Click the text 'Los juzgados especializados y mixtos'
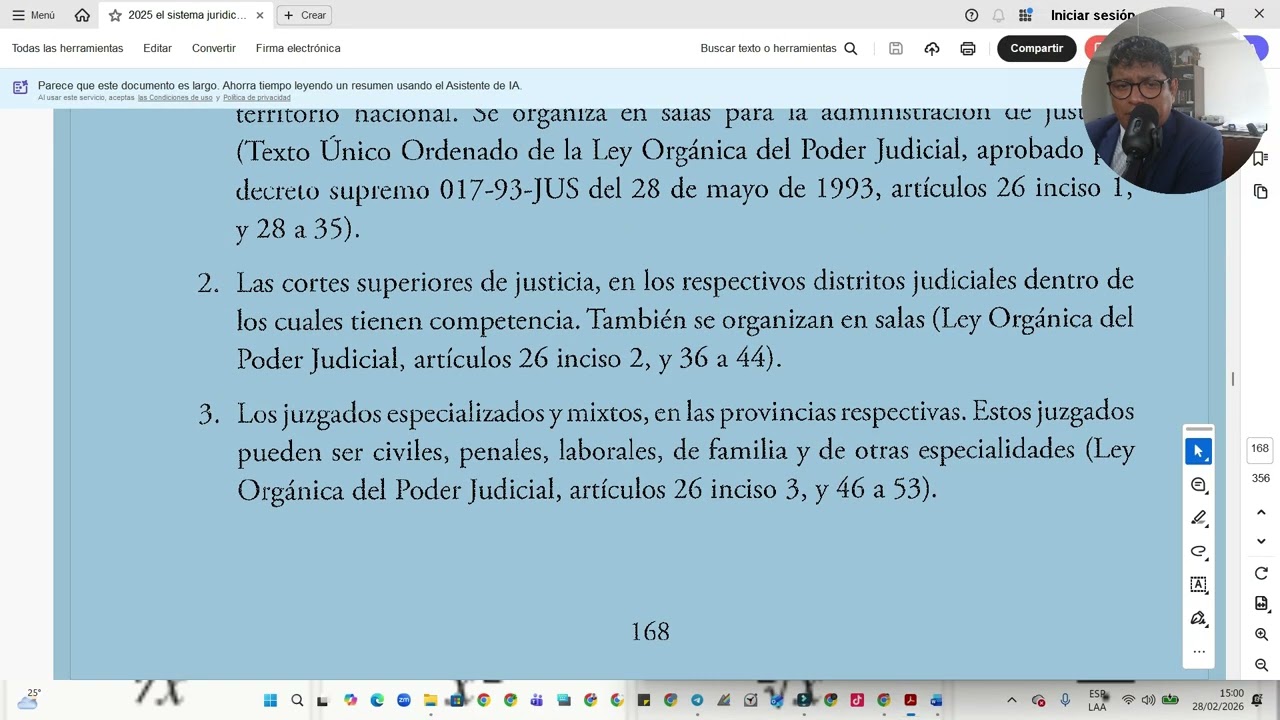 tap(439, 413)
